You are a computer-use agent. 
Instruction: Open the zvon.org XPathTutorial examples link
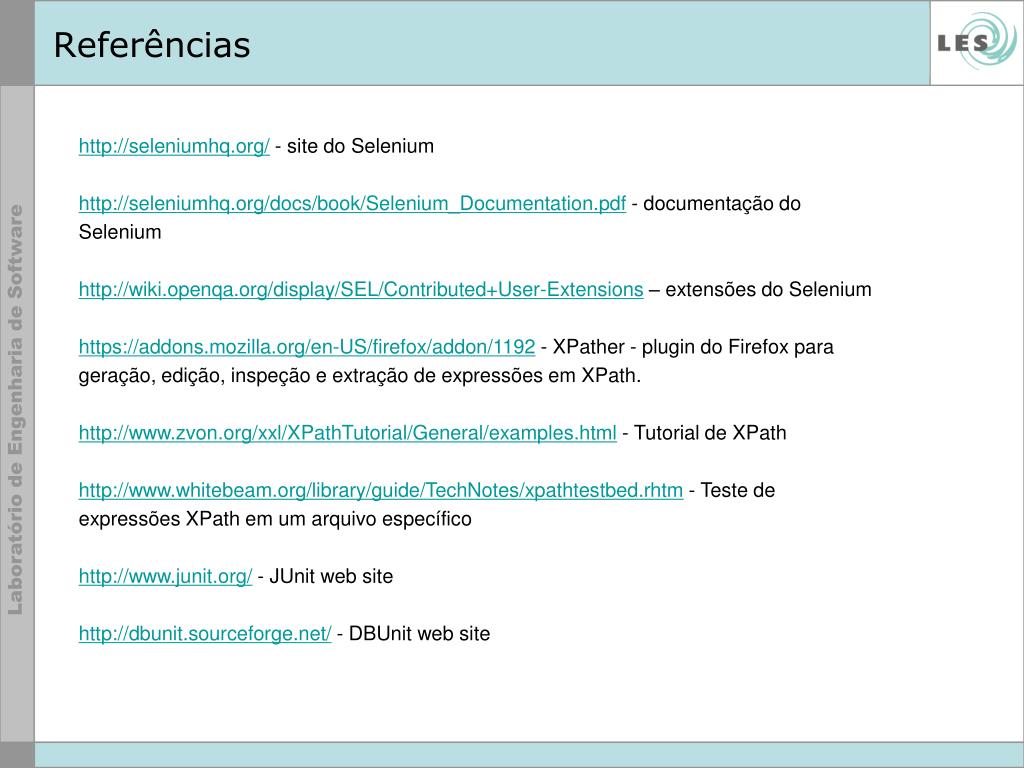coord(347,433)
